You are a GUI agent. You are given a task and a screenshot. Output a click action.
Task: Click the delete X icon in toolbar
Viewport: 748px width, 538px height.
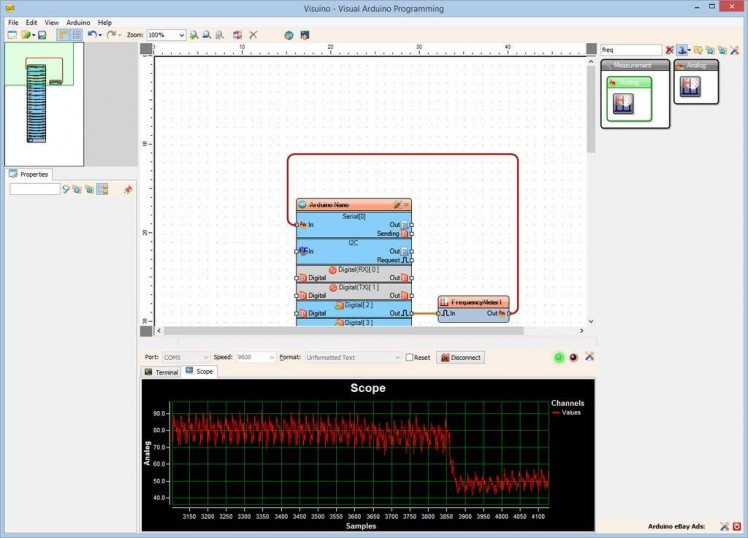pyautogui.click(x=254, y=35)
